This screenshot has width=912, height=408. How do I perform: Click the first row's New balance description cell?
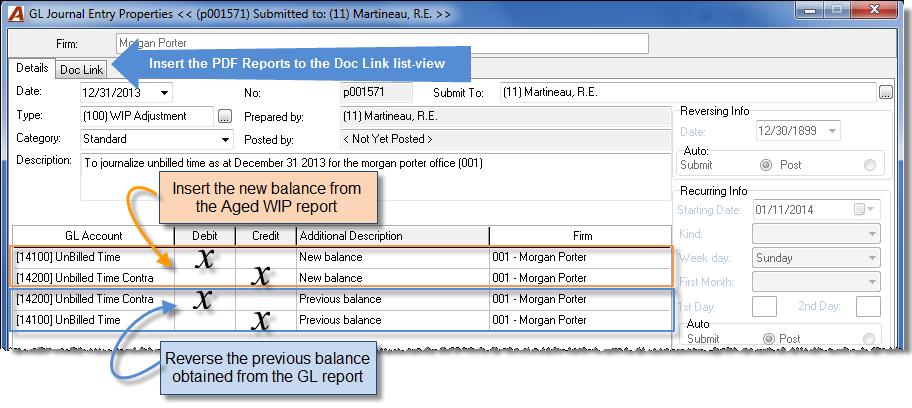tap(393, 257)
